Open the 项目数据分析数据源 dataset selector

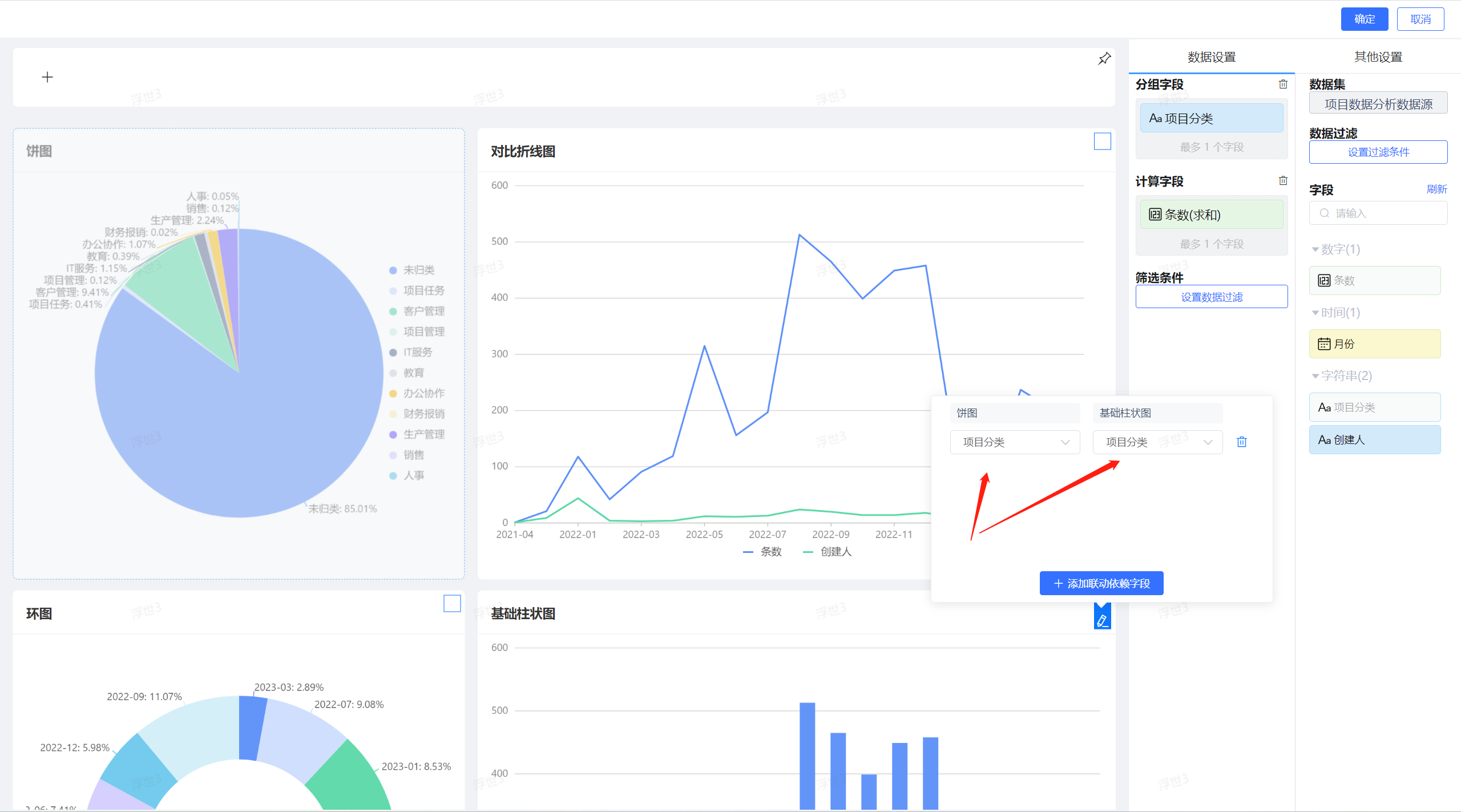(x=1378, y=104)
